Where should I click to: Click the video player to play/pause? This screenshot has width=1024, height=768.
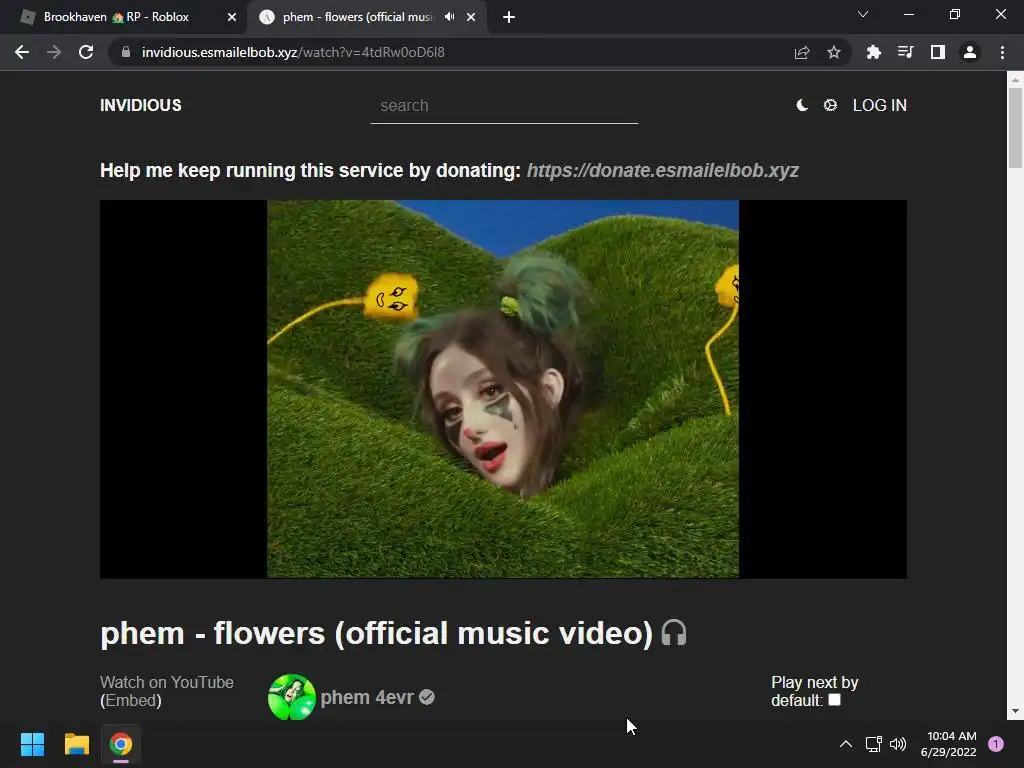(x=503, y=389)
